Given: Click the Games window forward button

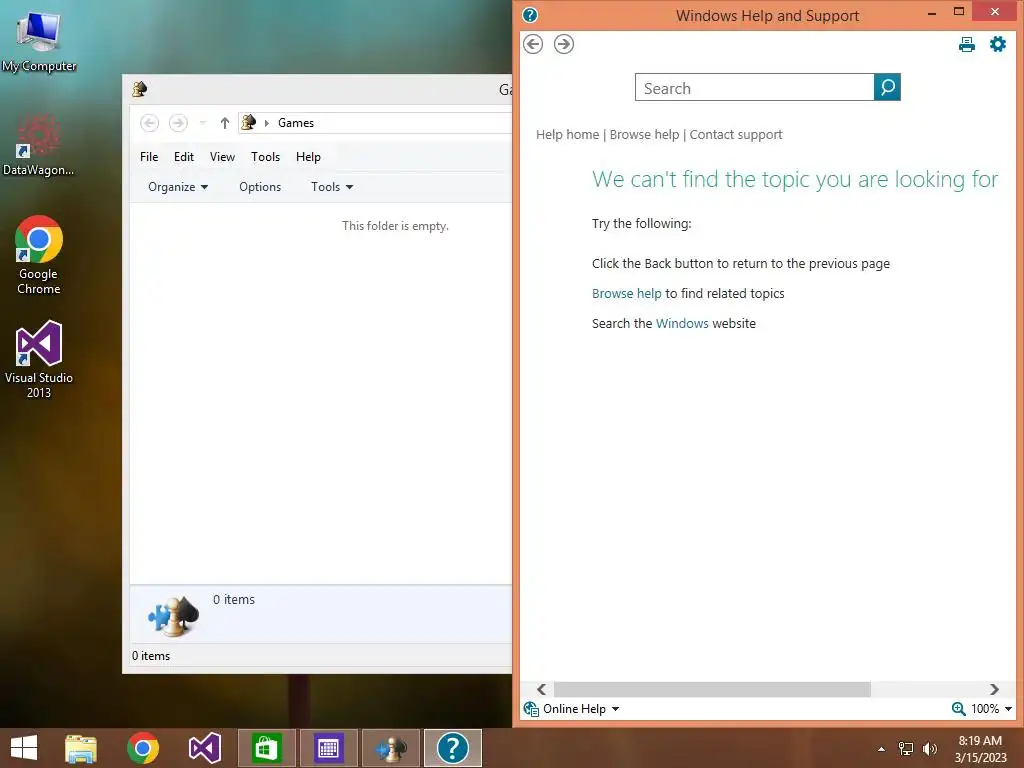Looking at the screenshot, I should pos(178,123).
